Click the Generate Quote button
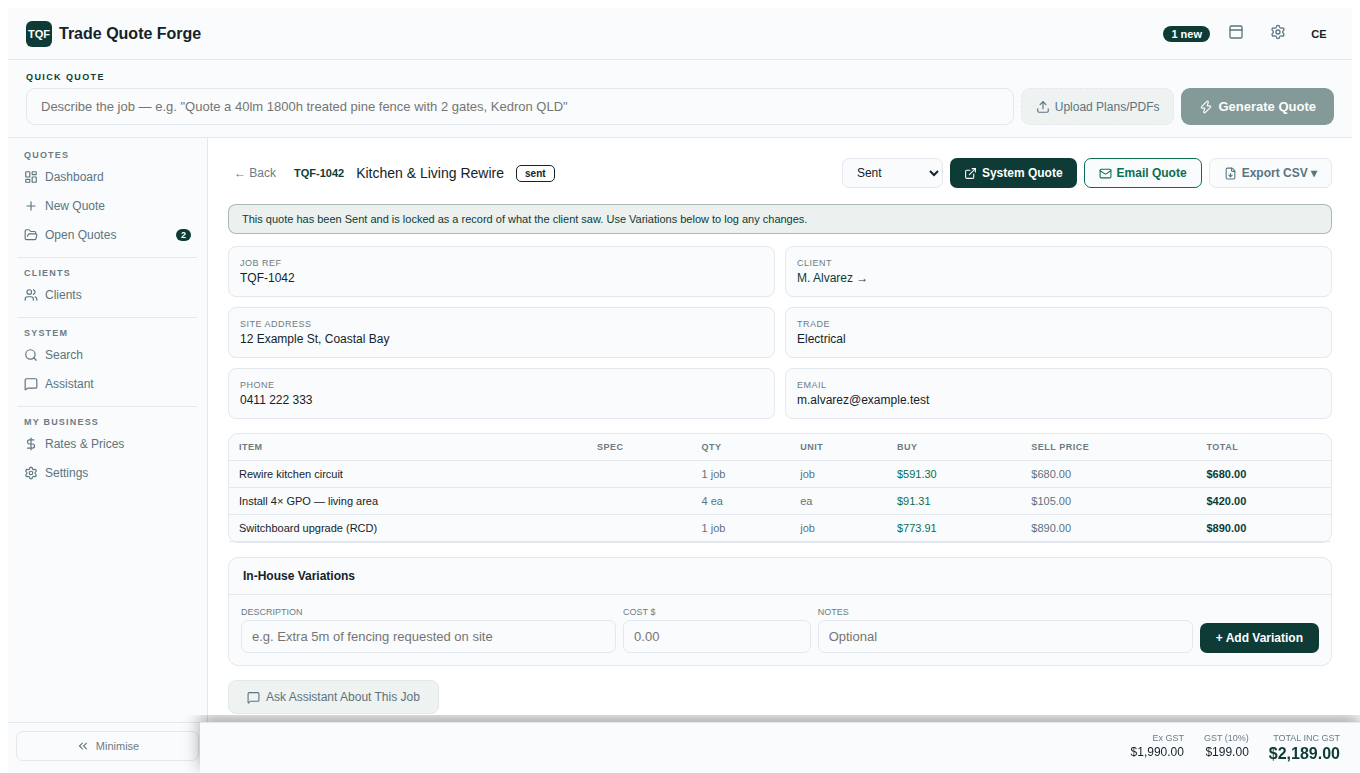Viewport: 1360px width, 773px height. tap(1257, 107)
